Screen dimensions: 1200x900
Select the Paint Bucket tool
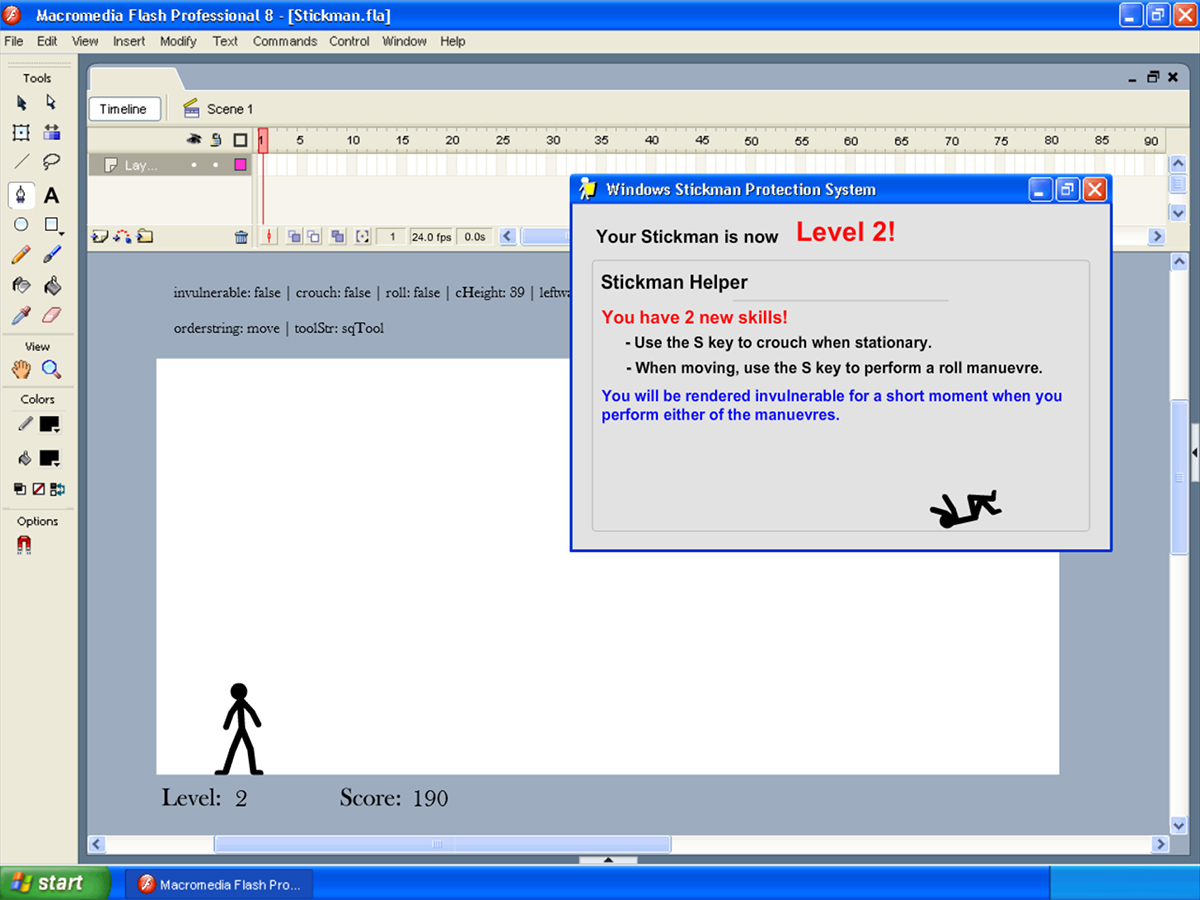tap(52, 285)
